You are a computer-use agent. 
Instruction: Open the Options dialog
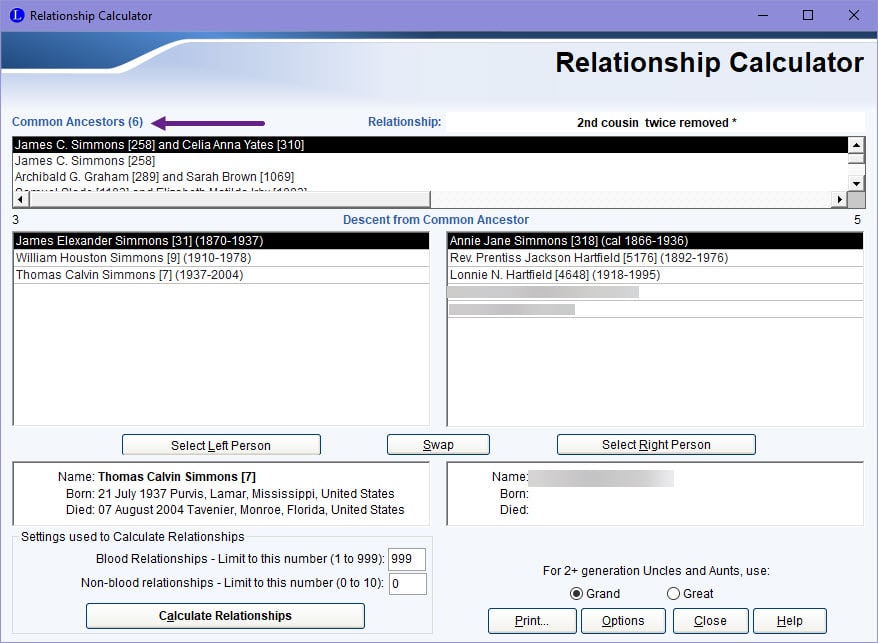tap(622, 620)
